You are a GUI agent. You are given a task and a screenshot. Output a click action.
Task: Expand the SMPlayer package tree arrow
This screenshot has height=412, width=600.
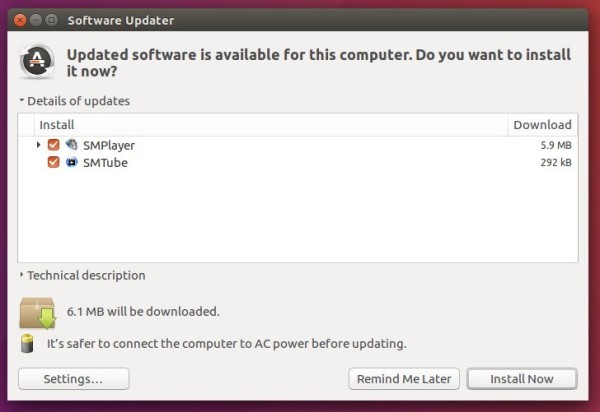click(38, 145)
